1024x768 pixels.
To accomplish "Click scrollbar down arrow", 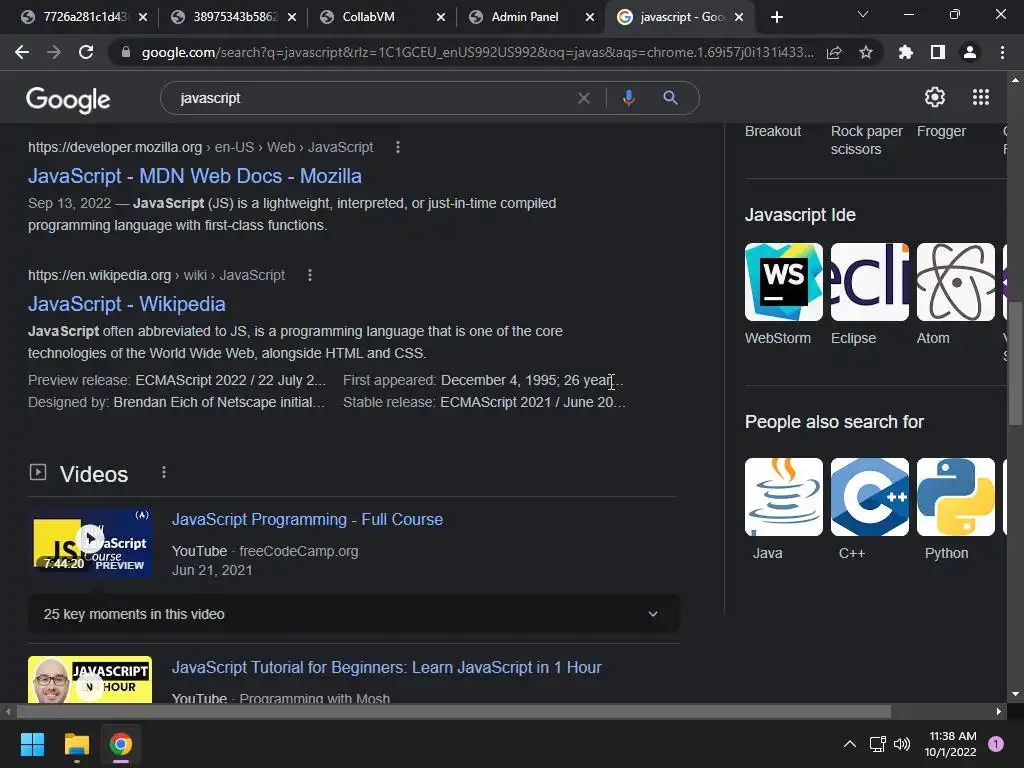I will click(x=1015, y=694).
